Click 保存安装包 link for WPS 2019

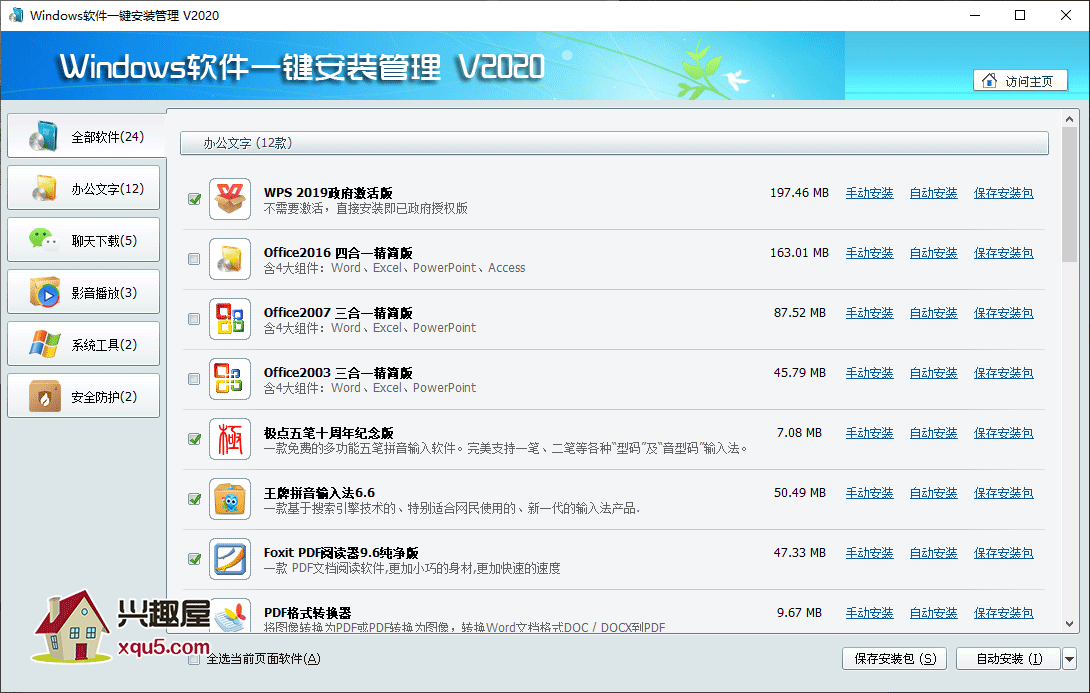pyautogui.click(x=1004, y=193)
